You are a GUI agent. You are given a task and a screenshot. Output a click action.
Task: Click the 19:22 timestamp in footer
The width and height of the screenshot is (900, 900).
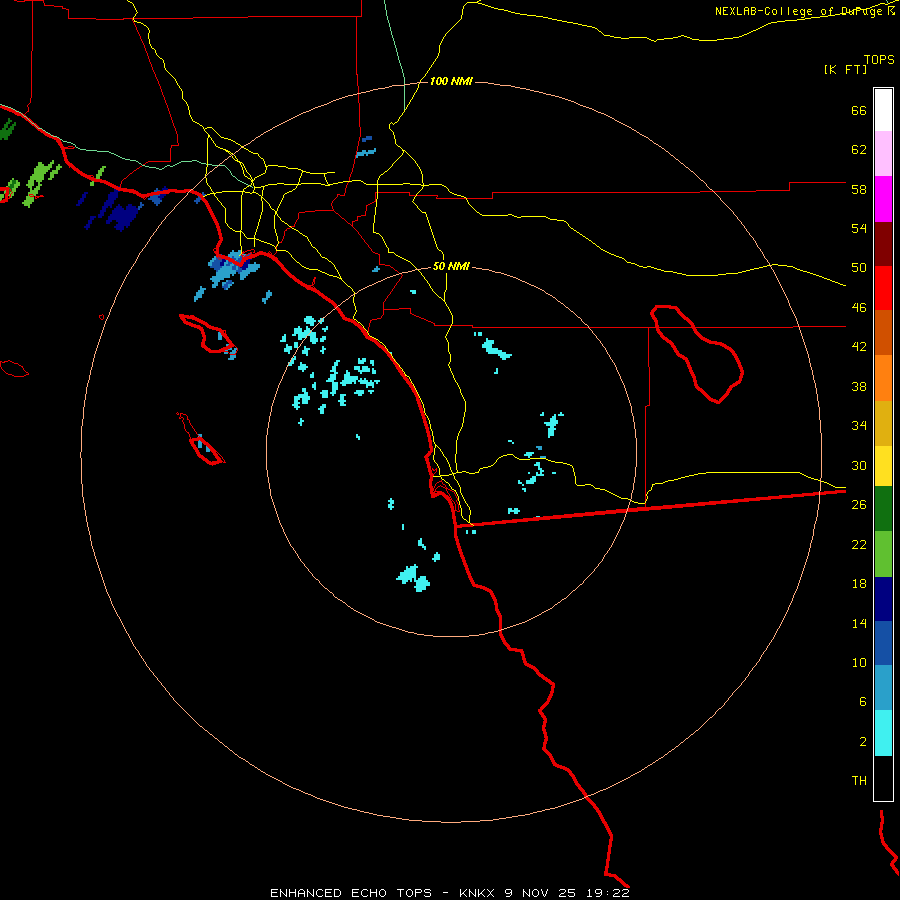(x=607, y=893)
